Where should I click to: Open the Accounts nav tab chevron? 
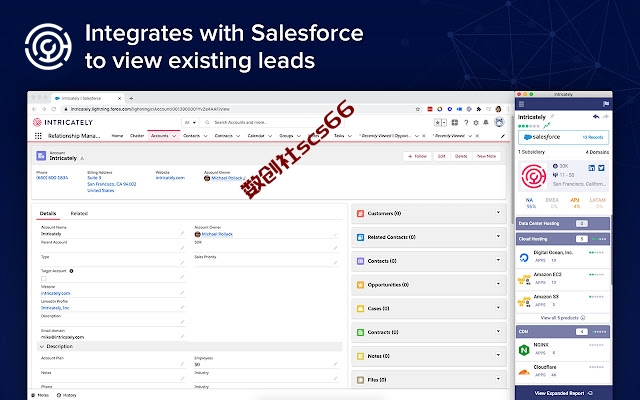tap(174, 136)
